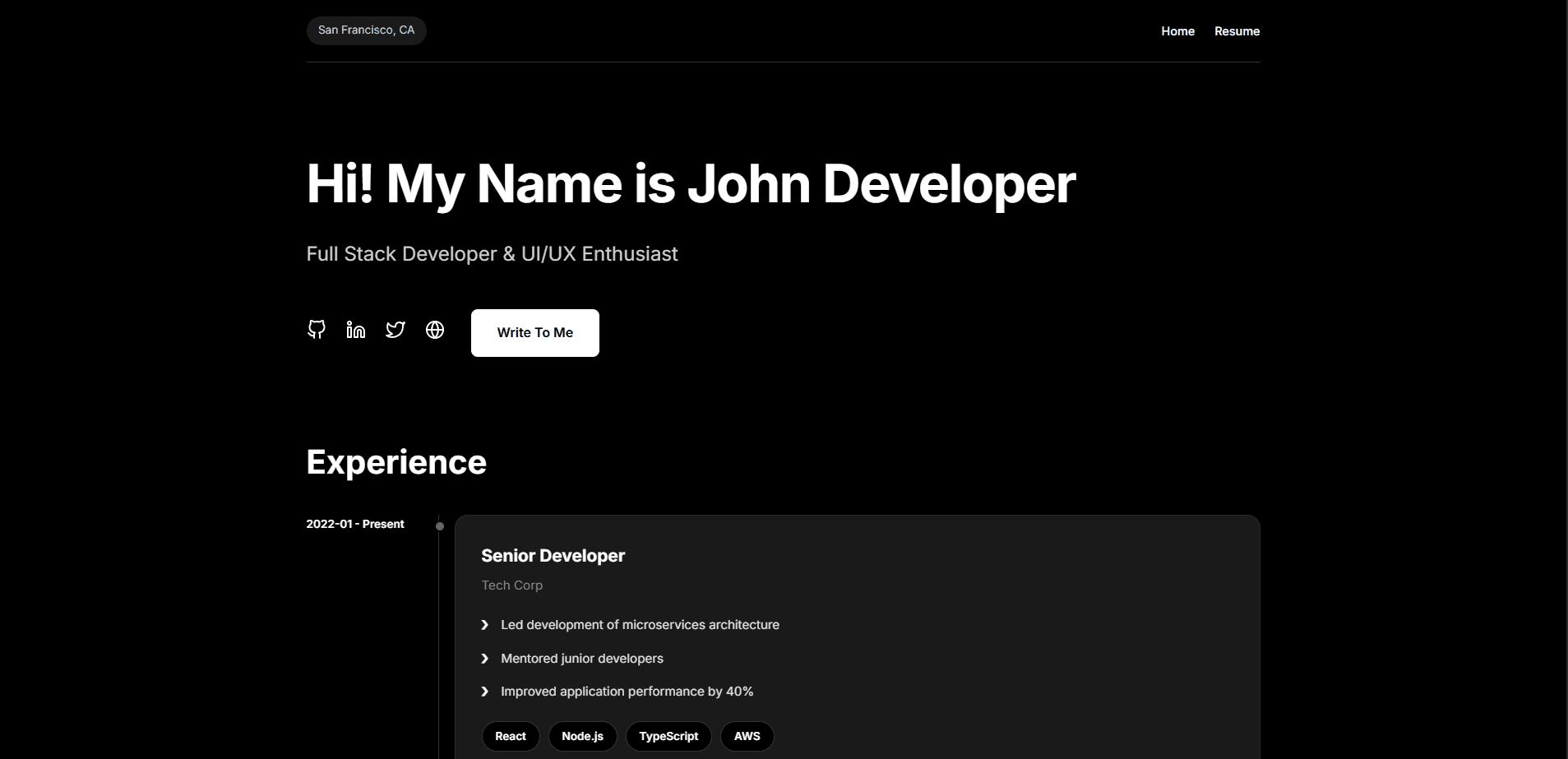Viewport: 1568px width, 759px height.
Task: Select the React skill tag
Action: (510, 736)
